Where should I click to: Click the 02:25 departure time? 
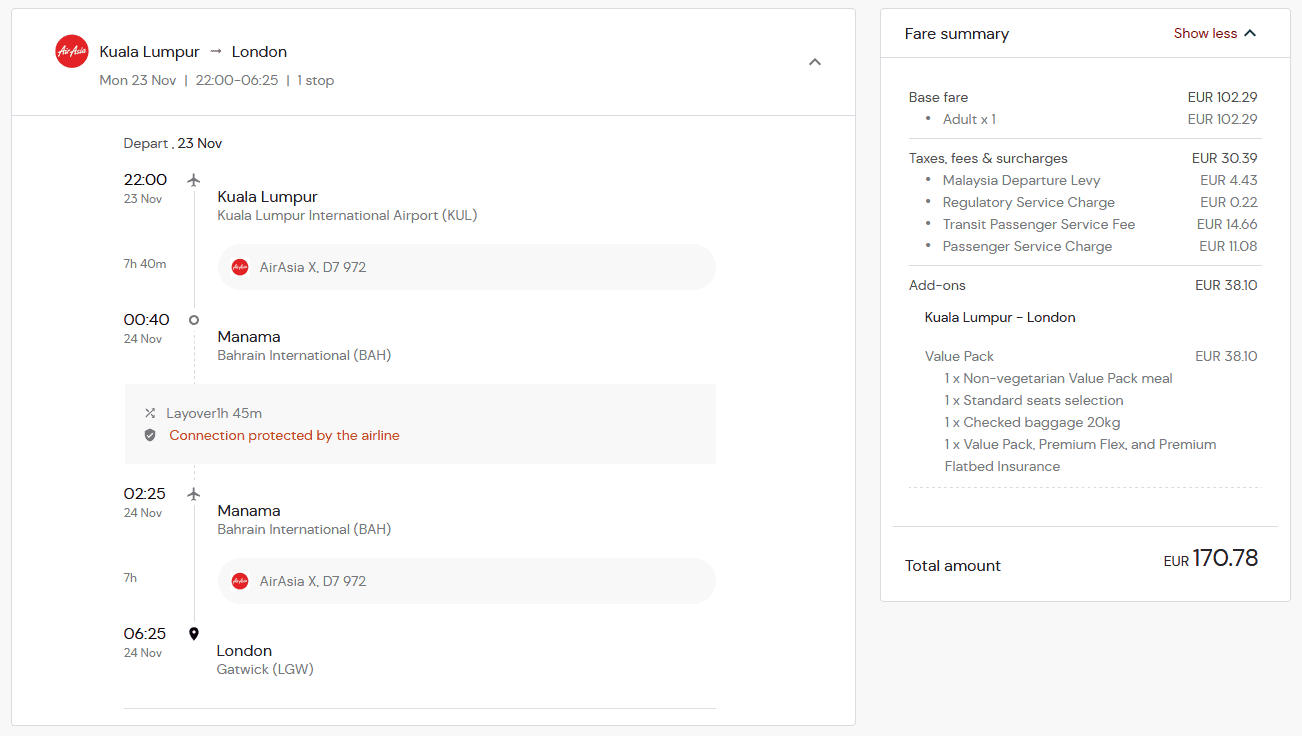click(x=145, y=494)
